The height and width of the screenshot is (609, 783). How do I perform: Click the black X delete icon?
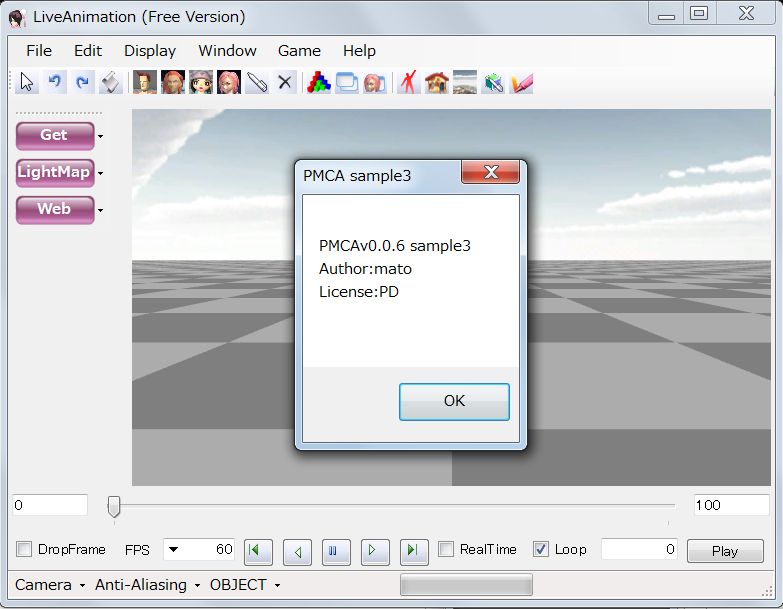tap(285, 82)
